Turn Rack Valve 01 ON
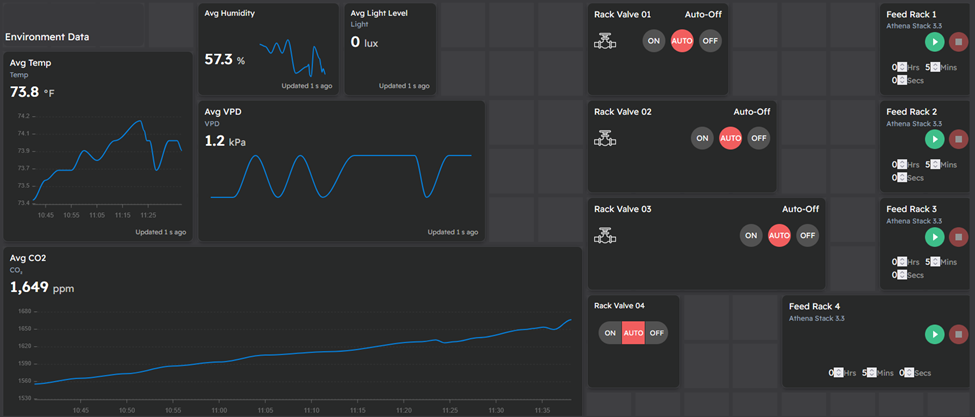The height and width of the screenshot is (417, 975). (654, 41)
